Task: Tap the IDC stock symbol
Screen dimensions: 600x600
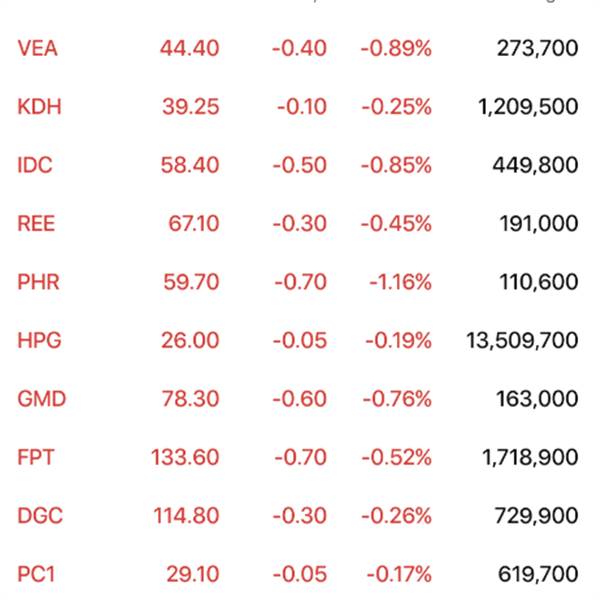Action: 35,165
